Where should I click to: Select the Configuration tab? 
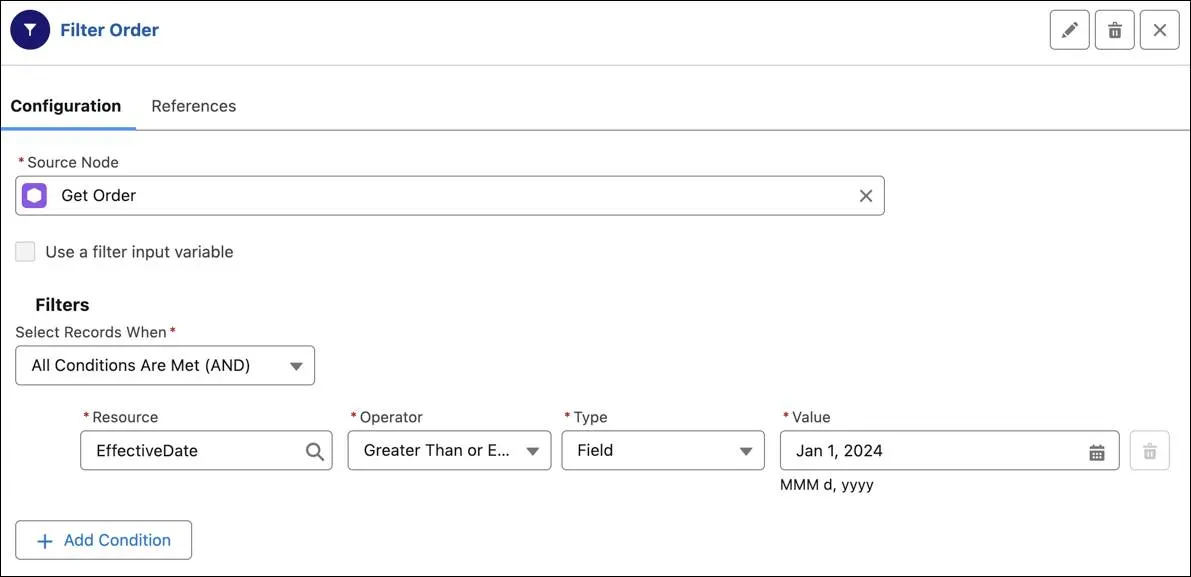[66, 106]
